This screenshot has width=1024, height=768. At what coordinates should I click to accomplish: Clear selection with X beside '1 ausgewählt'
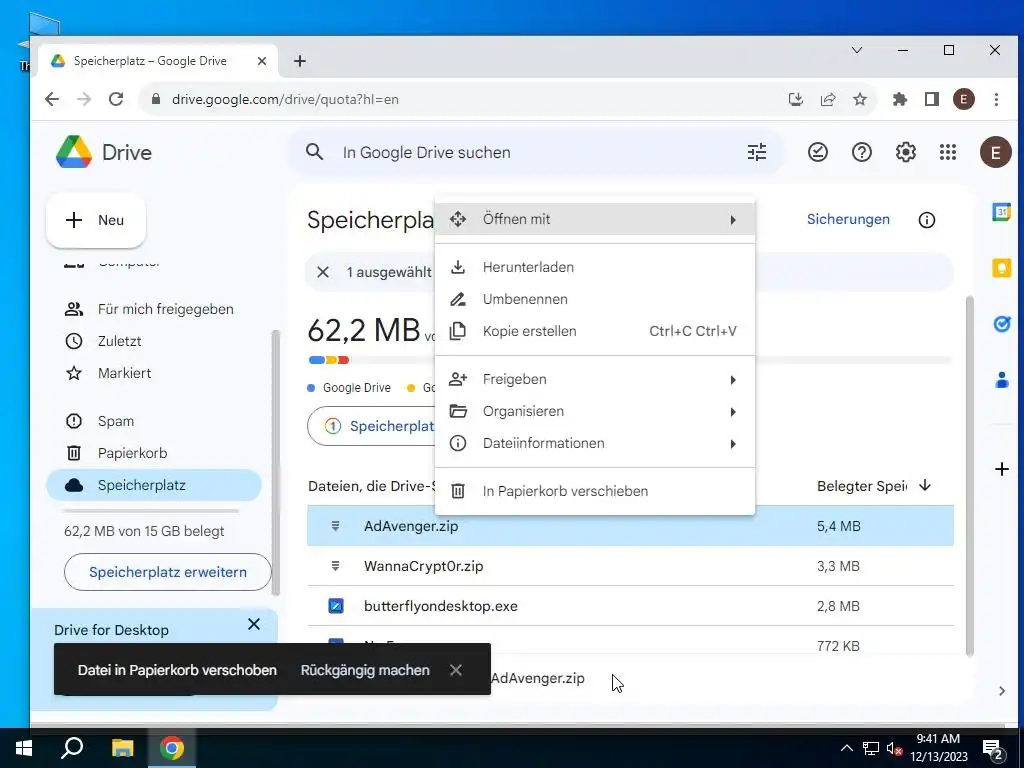[323, 272]
